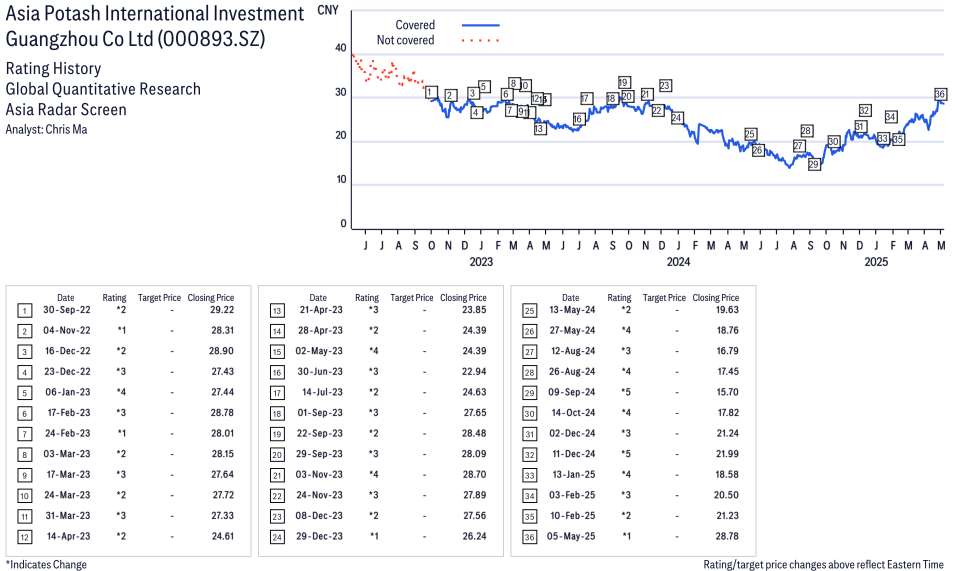This screenshot has width=955, height=571.
Task: Click date 09-Sep-24 in the table
Action: tap(572, 392)
